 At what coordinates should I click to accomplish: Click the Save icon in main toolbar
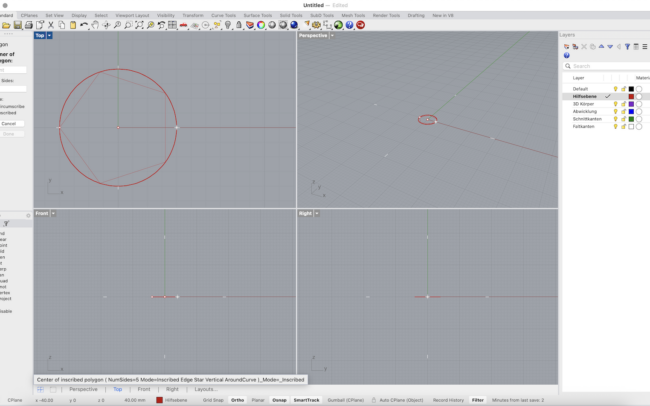17,25
